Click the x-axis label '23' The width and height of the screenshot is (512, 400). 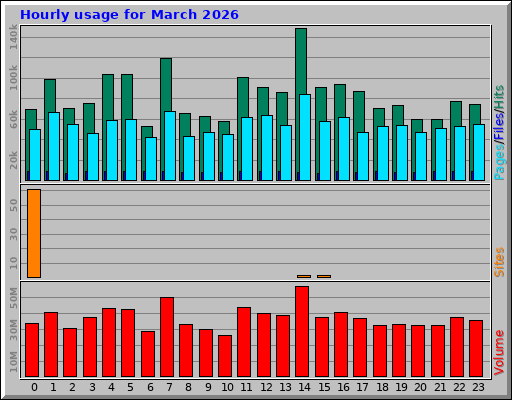point(478,387)
